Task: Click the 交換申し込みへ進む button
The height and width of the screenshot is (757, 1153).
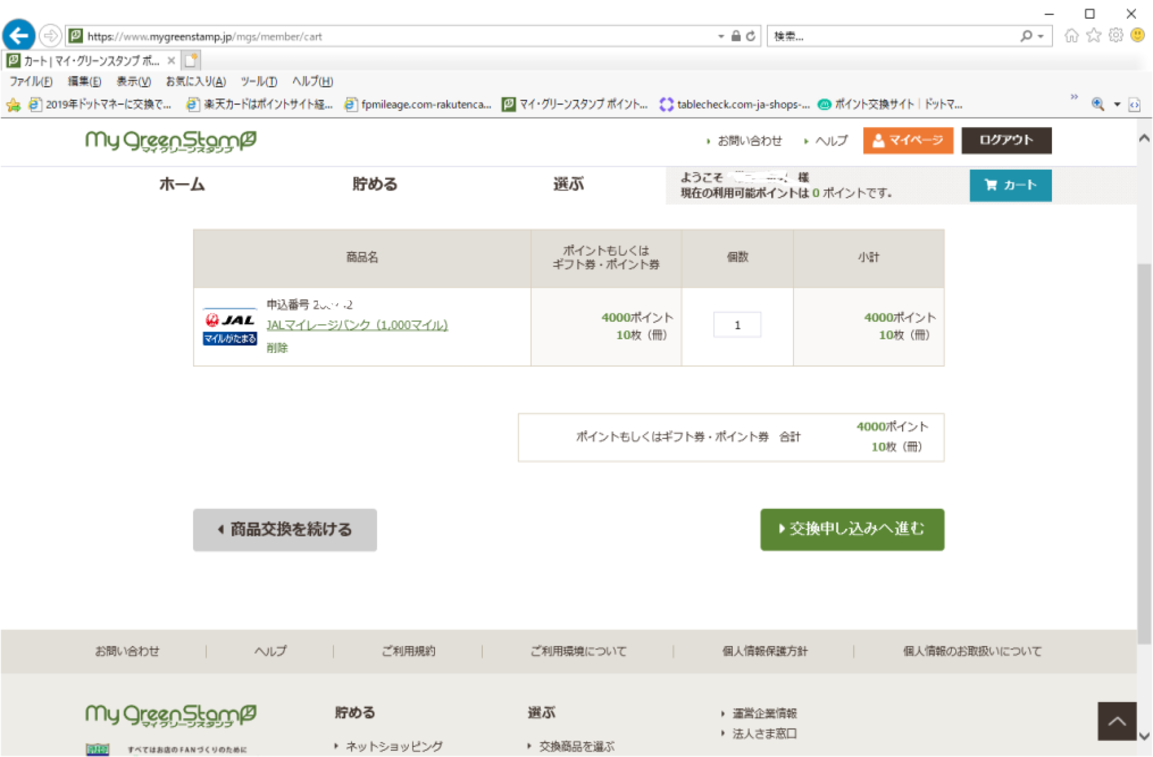Action: 851,530
